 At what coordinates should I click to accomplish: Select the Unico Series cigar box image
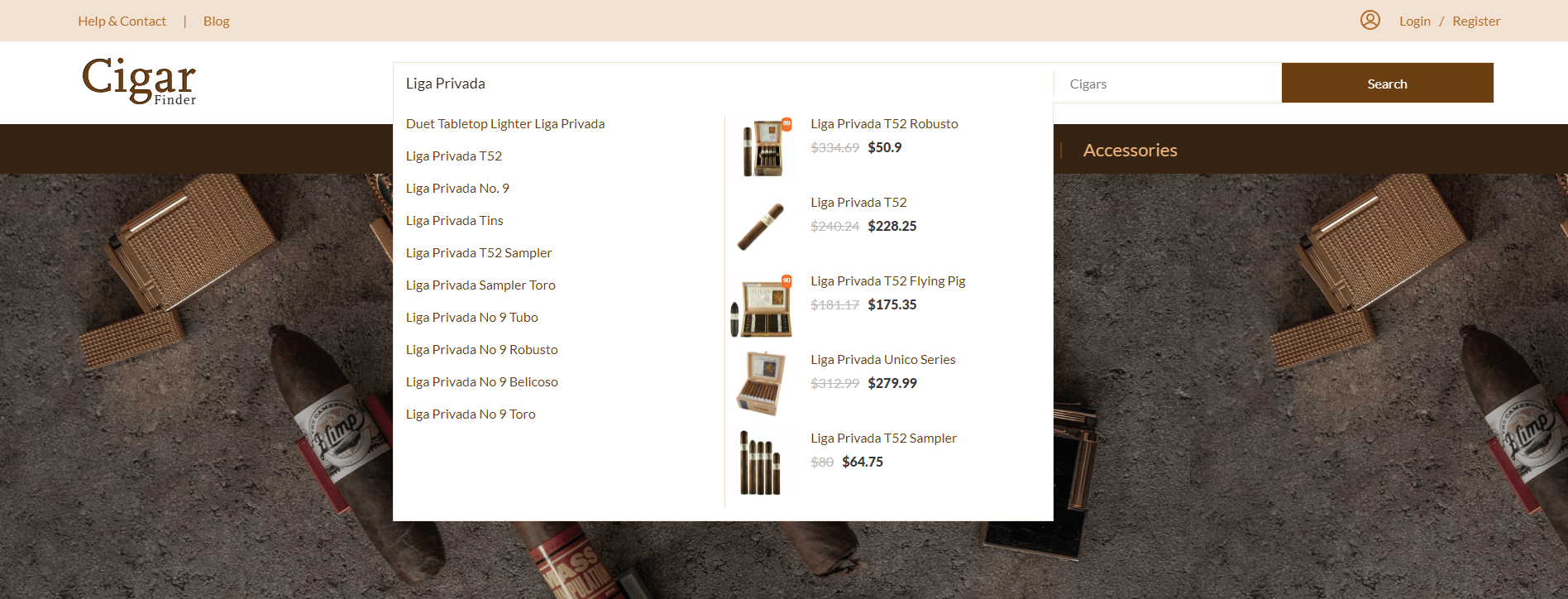(760, 383)
